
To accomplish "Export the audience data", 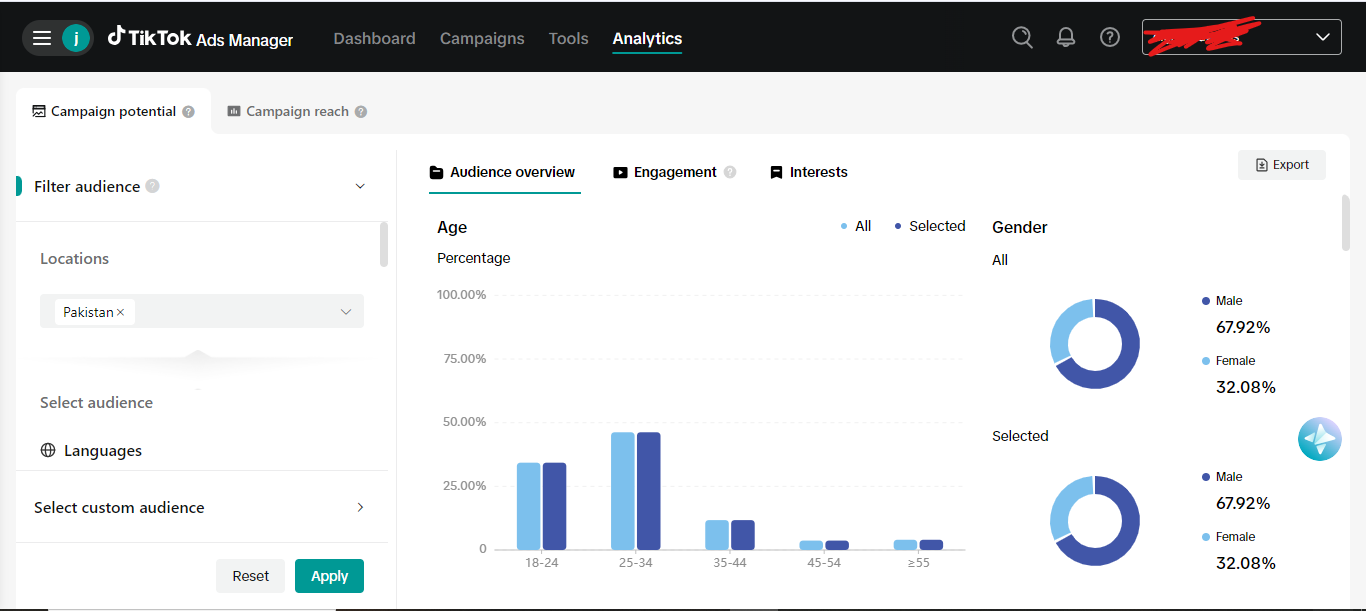I will click(1281, 165).
